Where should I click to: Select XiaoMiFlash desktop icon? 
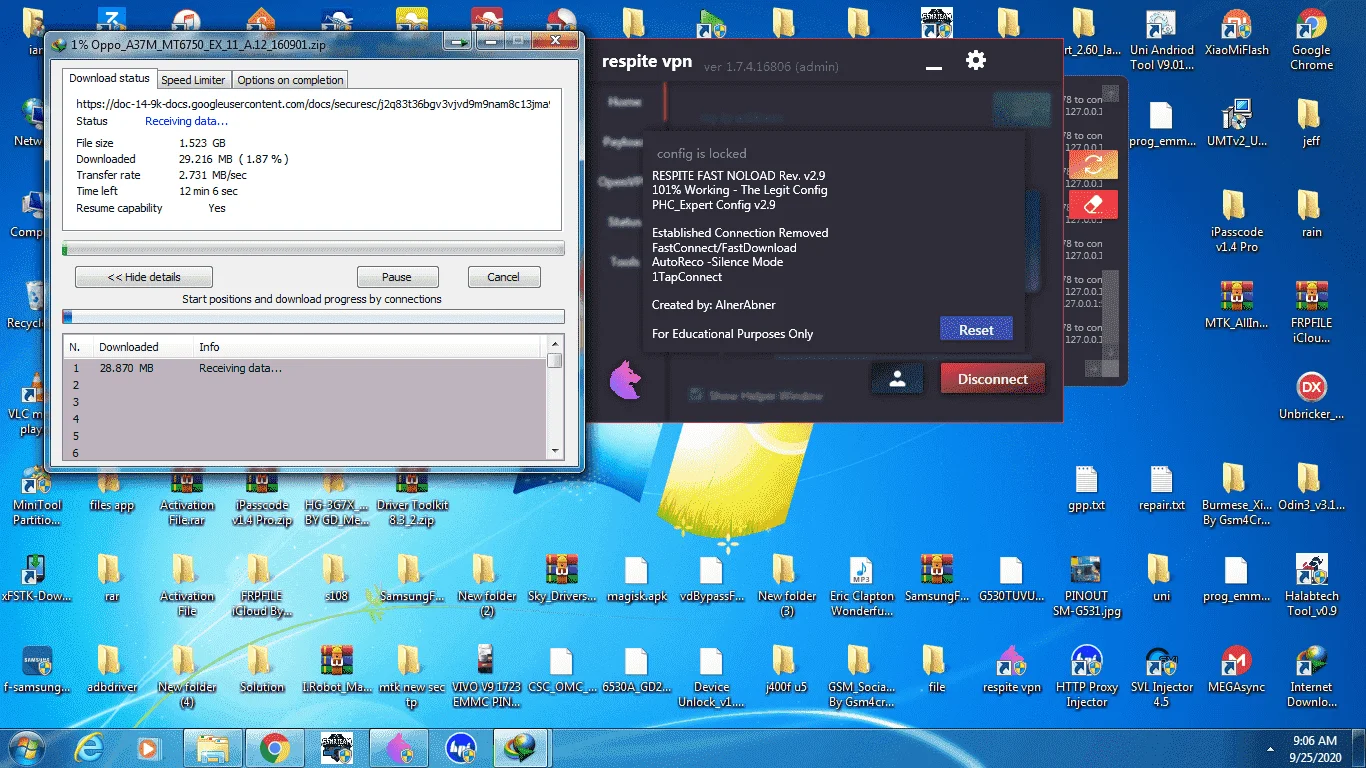[x=1236, y=35]
